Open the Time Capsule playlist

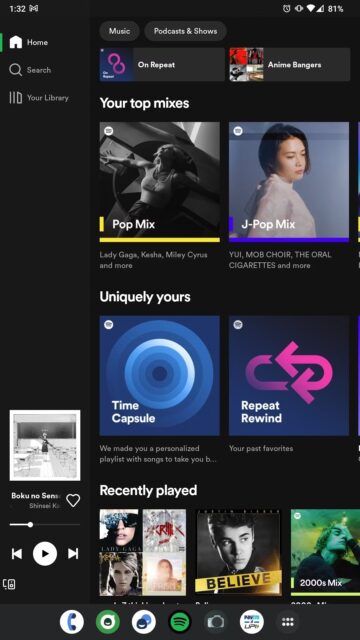click(160, 376)
